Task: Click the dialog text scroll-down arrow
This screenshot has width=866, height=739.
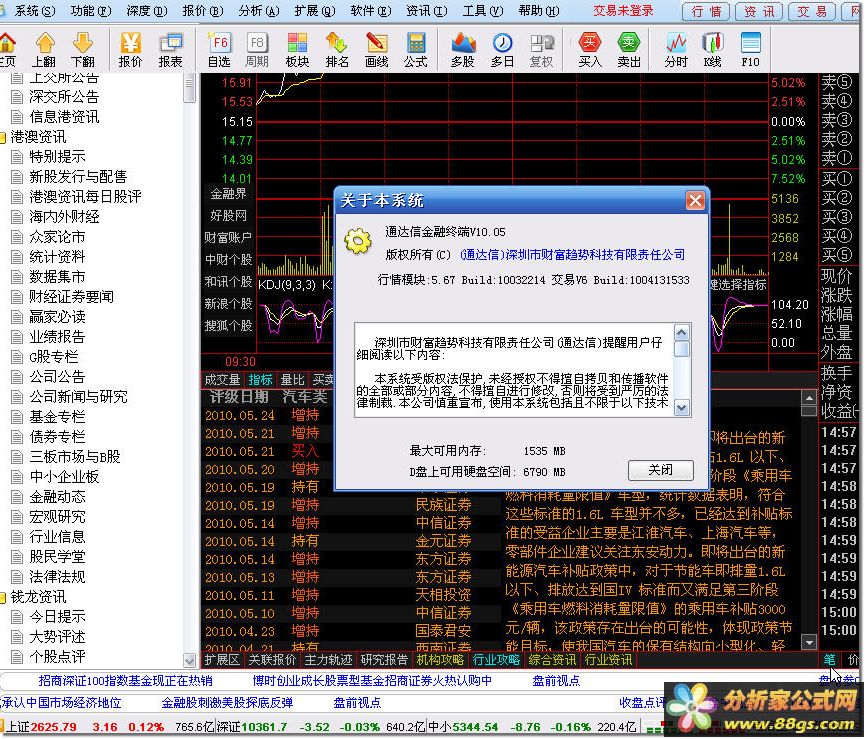Action: pyautogui.click(x=682, y=408)
